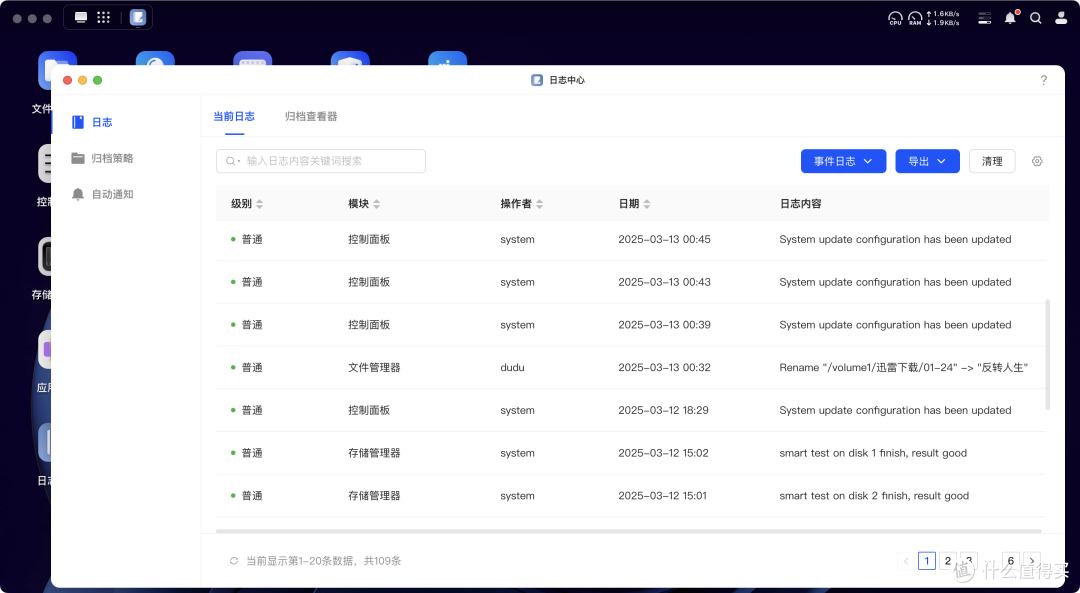Click the refresh icon beside data count
Image resolution: width=1080 pixels, height=593 pixels.
pyautogui.click(x=234, y=561)
